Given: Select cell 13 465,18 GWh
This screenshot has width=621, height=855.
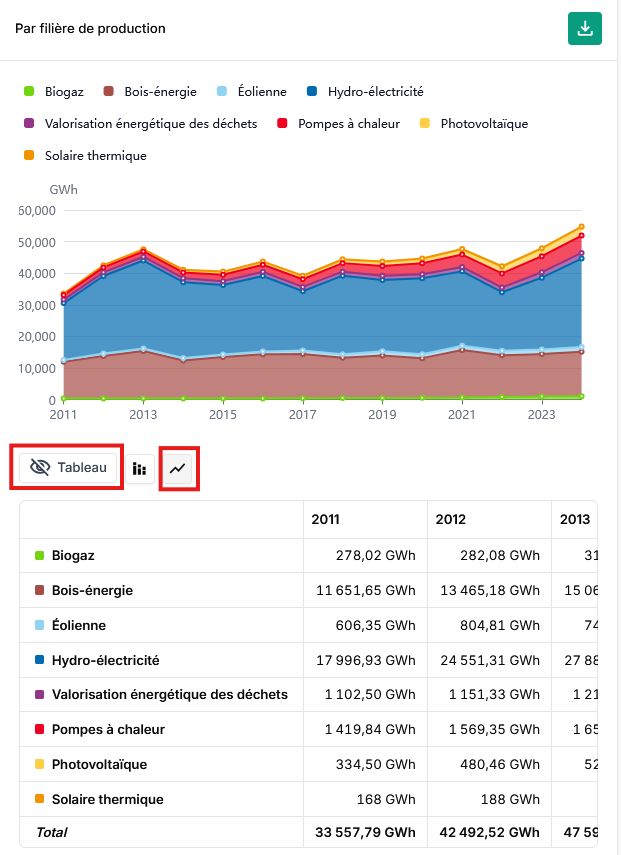Looking at the screenshot, I should coord(490,591).
